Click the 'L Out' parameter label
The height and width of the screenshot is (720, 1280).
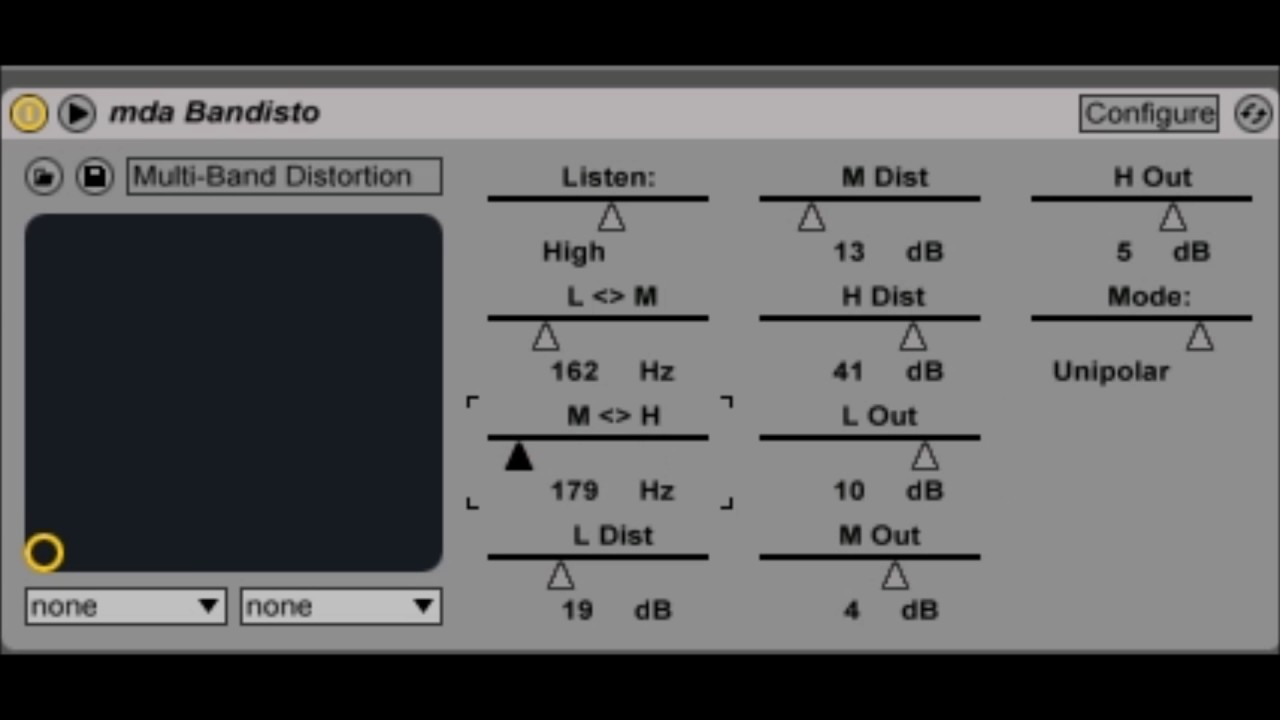pos(880,416)
